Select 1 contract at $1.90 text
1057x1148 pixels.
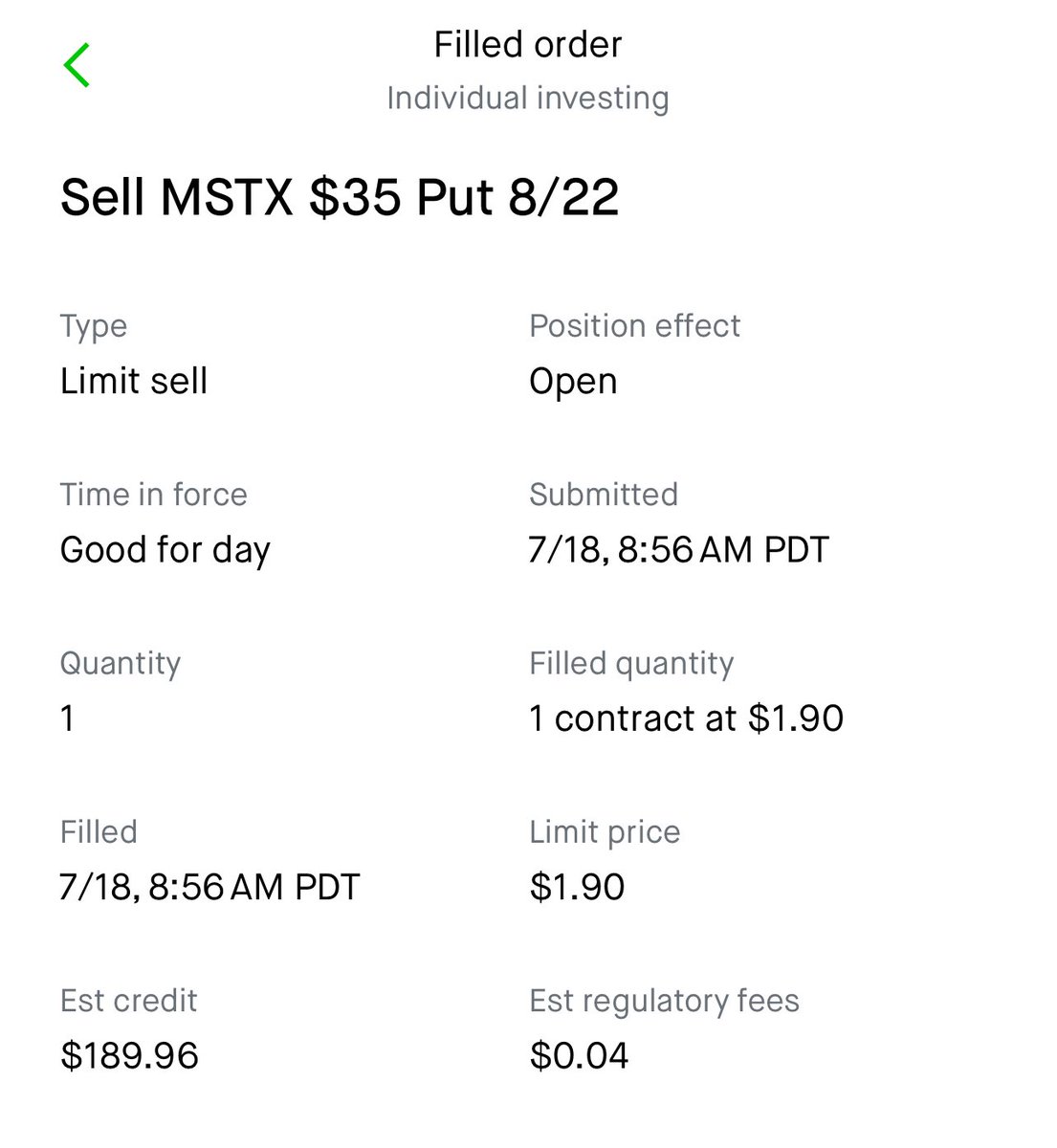687,718
